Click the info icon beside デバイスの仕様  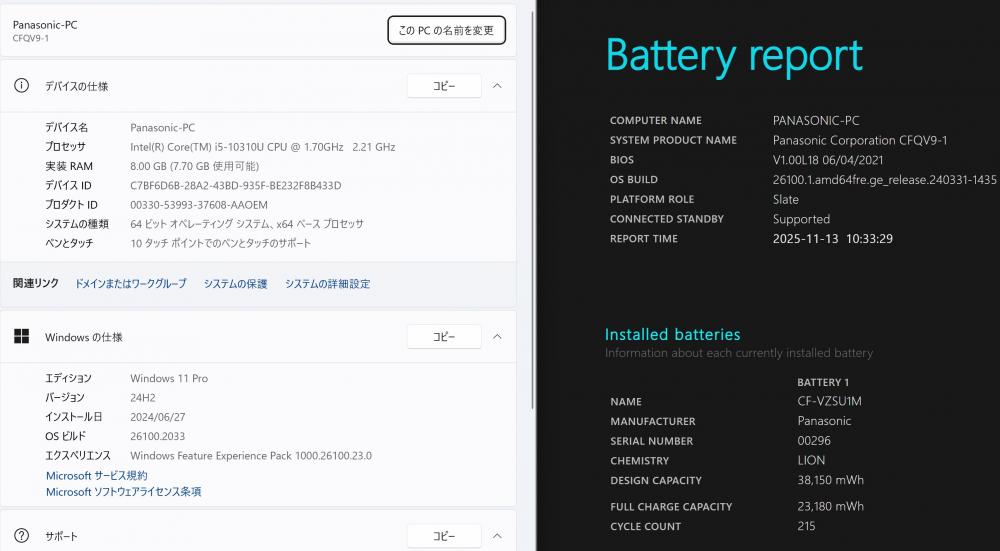click(x=21, y=86)
